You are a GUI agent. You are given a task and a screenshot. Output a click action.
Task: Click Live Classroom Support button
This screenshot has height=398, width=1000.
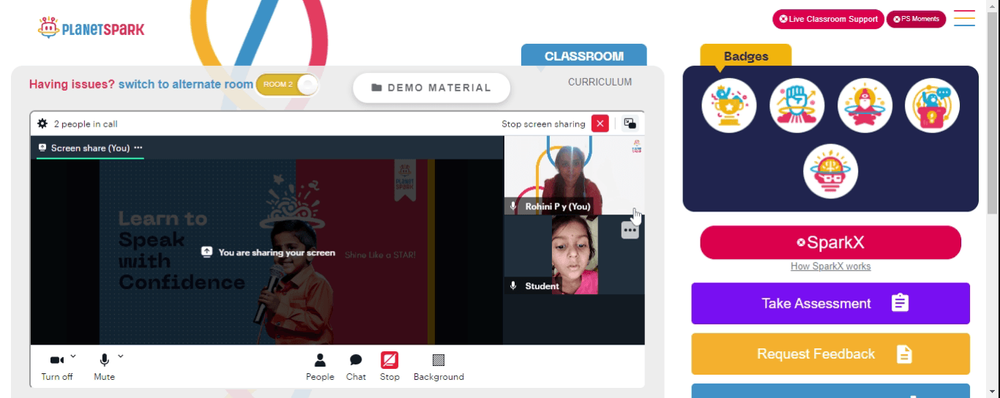[828, 19]
